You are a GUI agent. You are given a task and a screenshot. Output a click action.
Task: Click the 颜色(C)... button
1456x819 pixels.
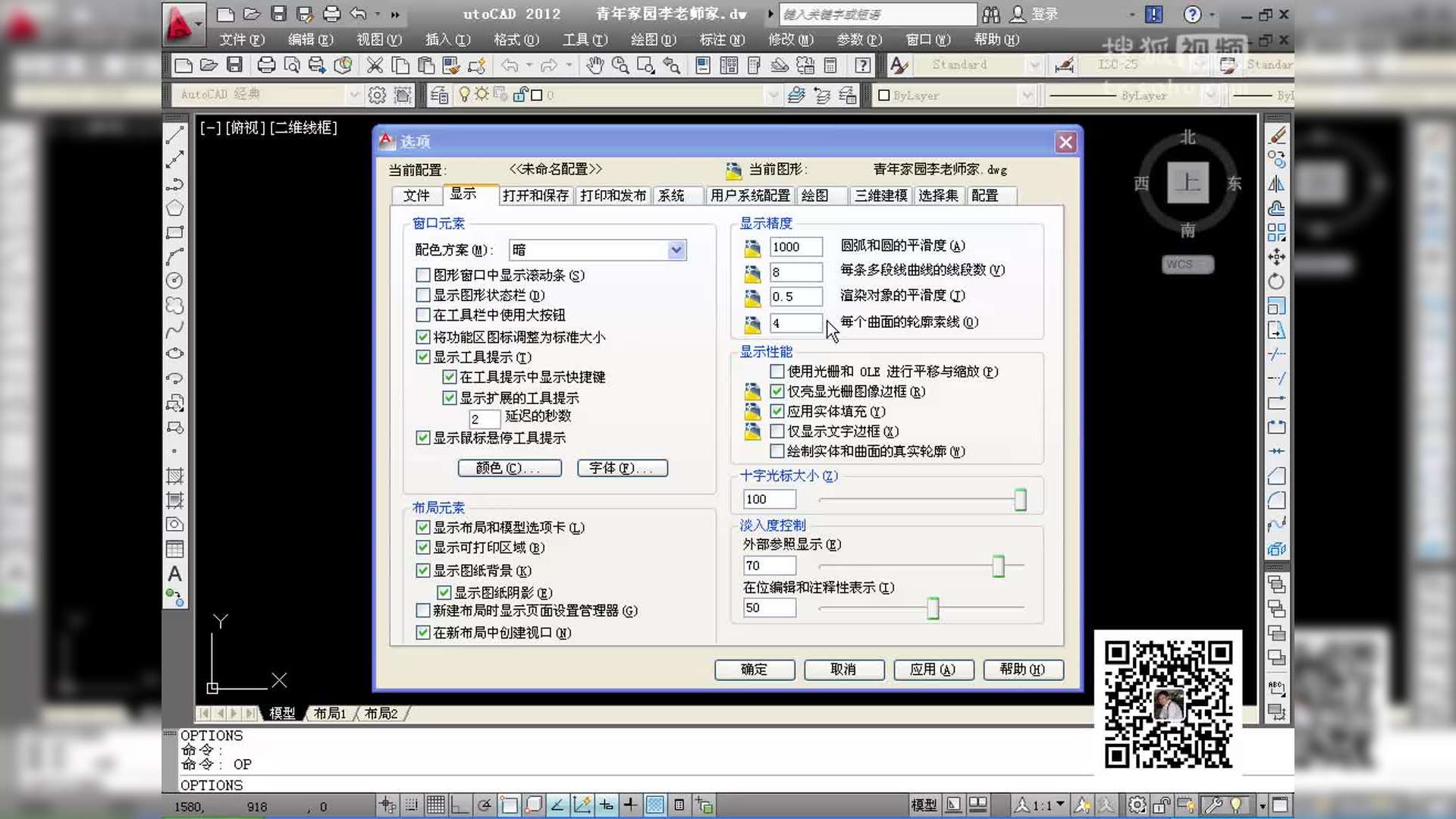click(x=509, y=468)
